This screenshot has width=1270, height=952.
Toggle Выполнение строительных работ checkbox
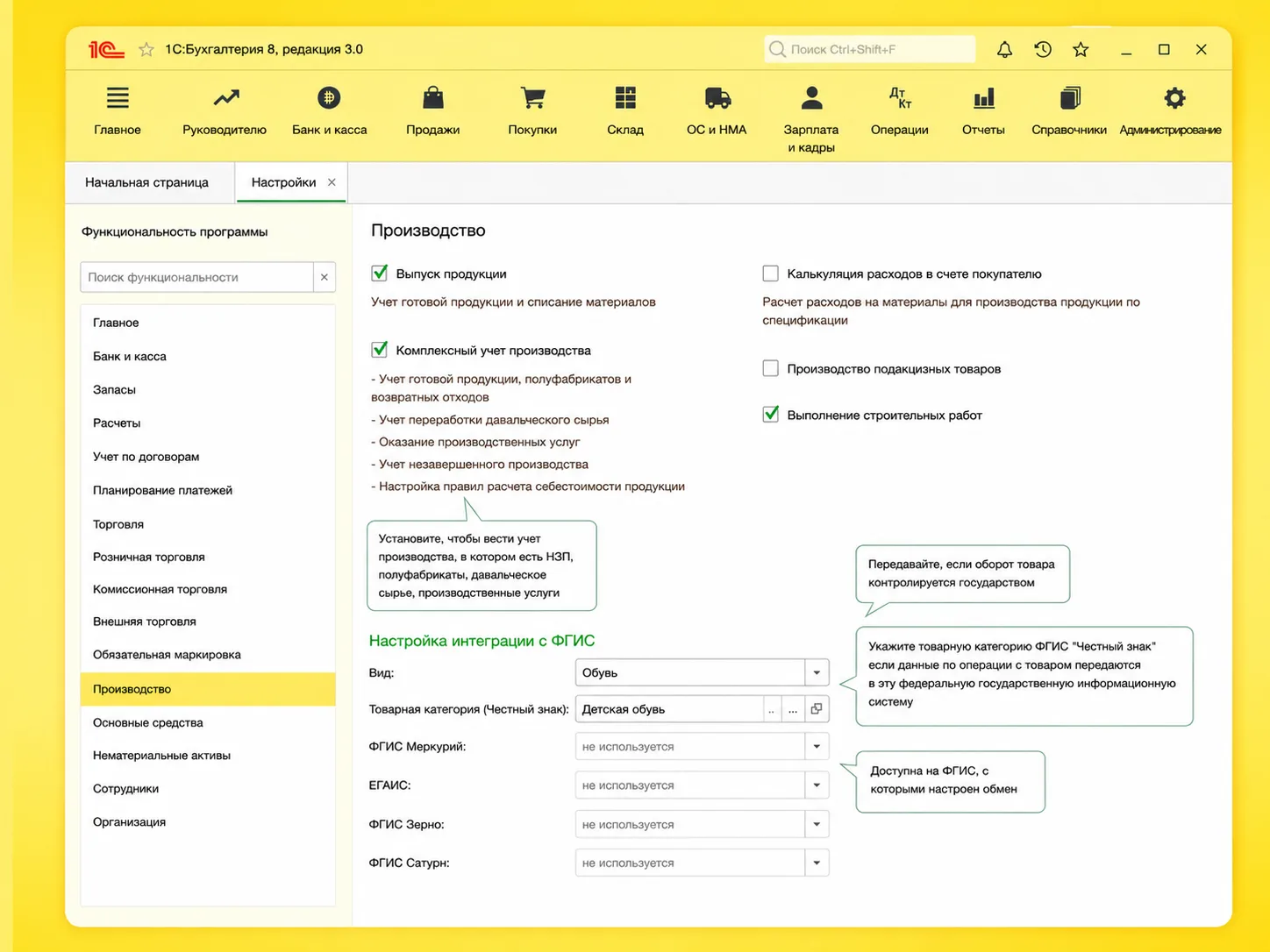[x=771, y=415]
